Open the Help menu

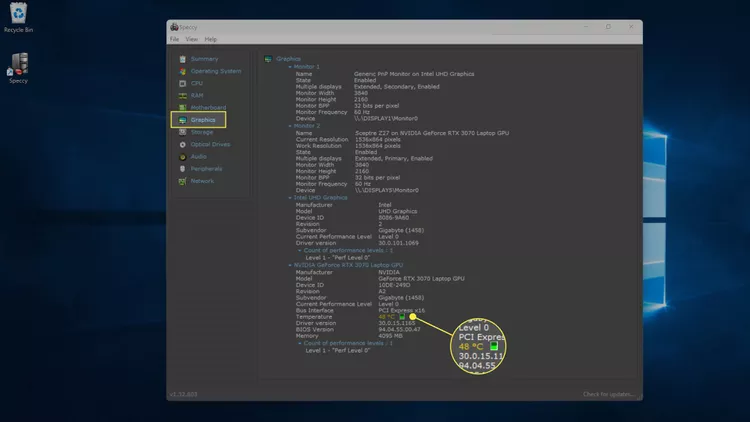pos(211,39)
